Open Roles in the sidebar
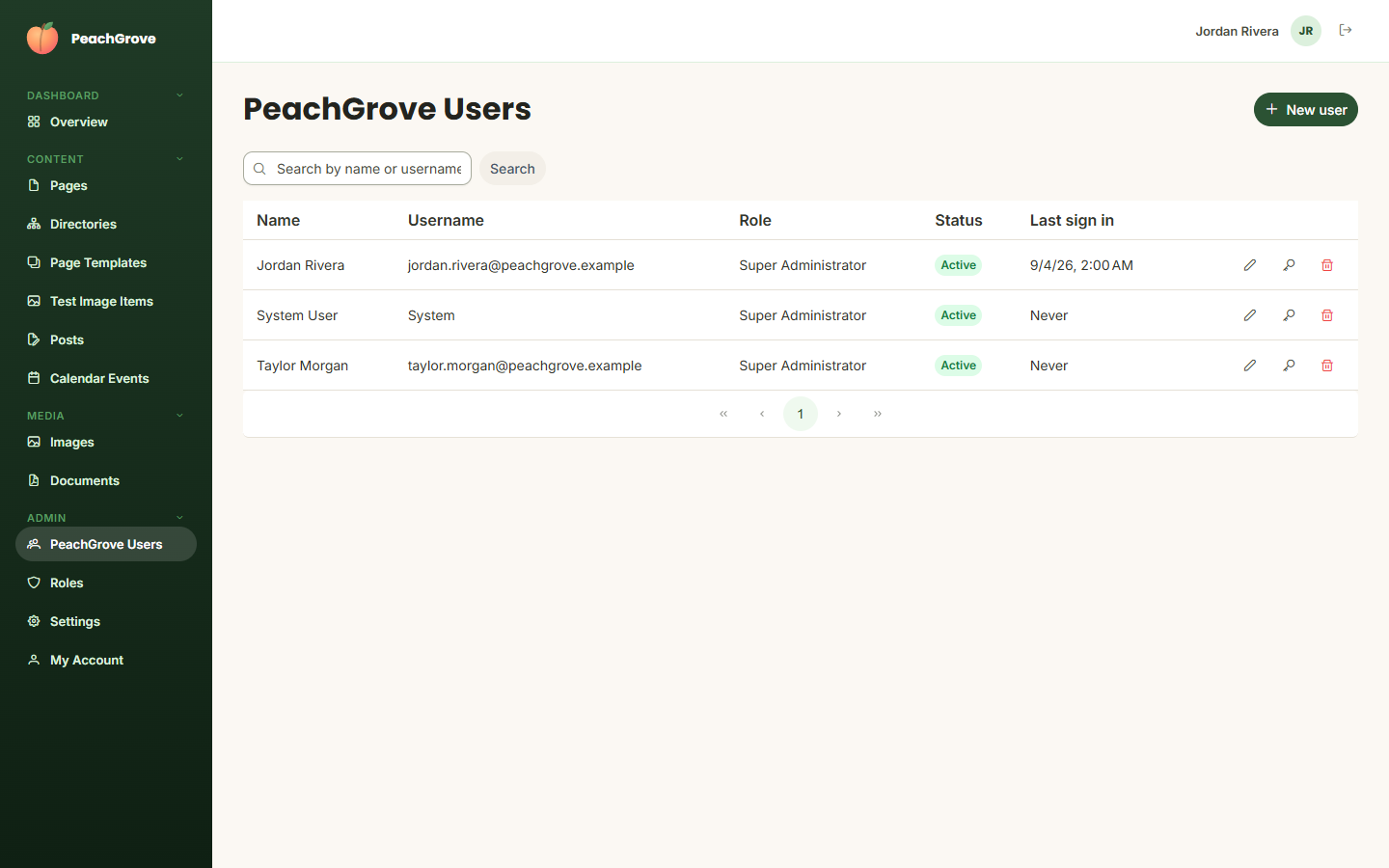This screenshot has height=868, width=1389. 106,583
